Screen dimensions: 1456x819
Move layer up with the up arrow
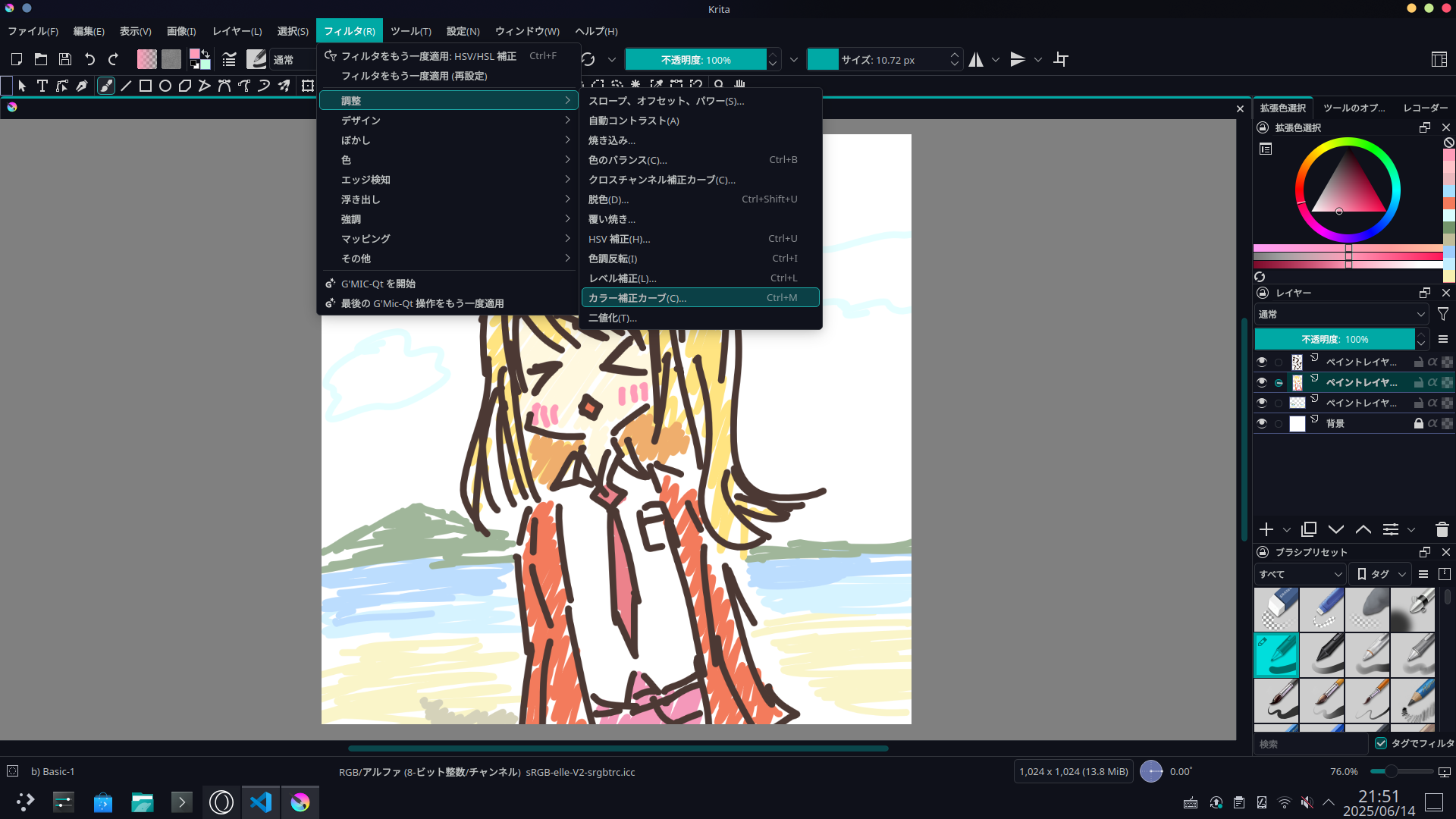coord(1363,529)
